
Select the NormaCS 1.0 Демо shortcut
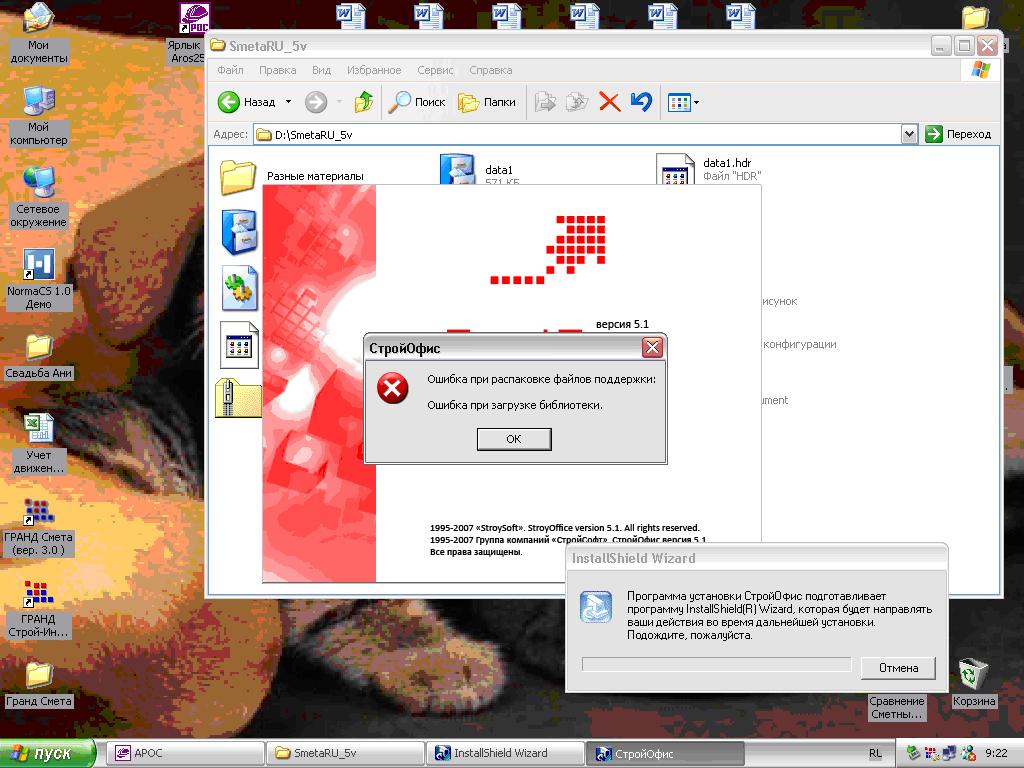(x=39, y=280)
